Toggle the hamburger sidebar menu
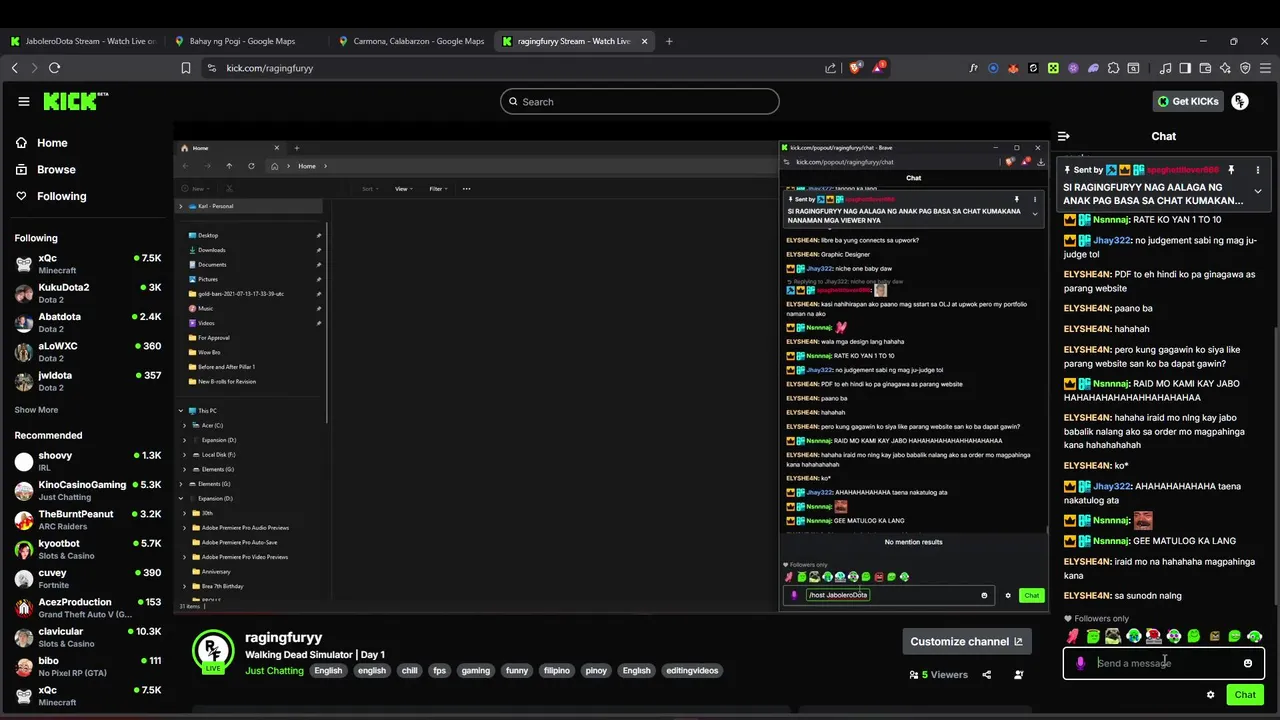1280x720 pixels. tap(24, 101)
